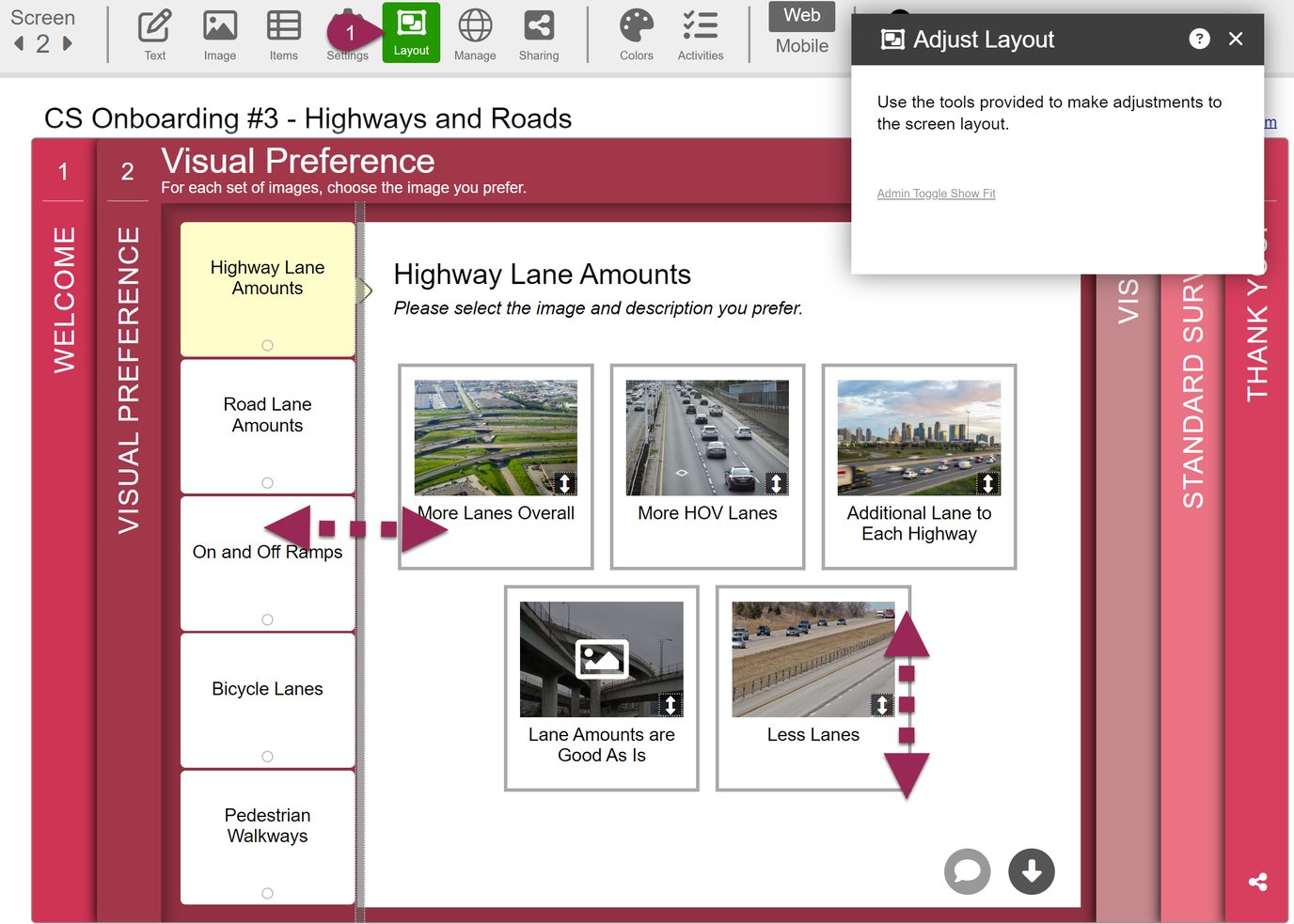1294x924 pixels.
Task: Open the Image tool
Action: pyautogui.click(x=219, y=35)
